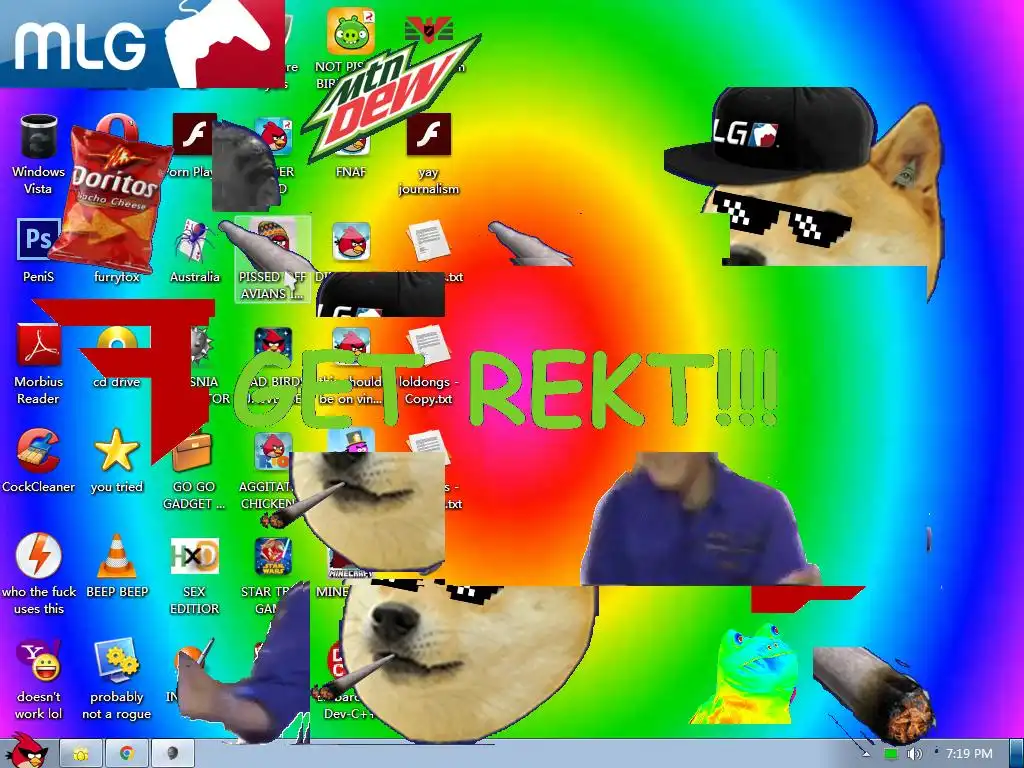Launch the Star Wars Angry Birds icon
1024x768 pixels.
tap(273, 556)
